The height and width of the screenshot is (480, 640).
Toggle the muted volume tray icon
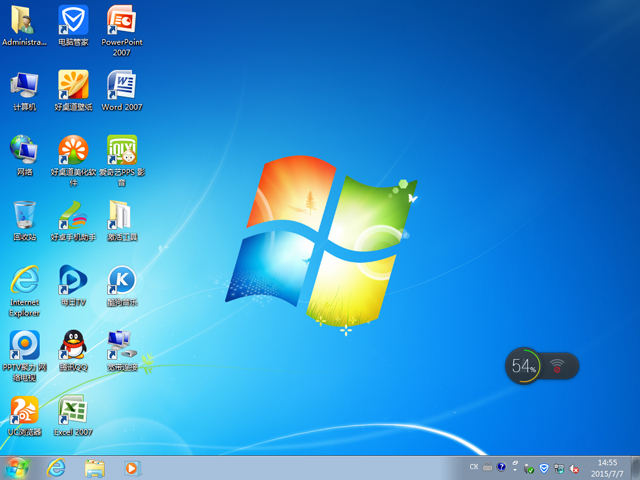pos(575,468)
